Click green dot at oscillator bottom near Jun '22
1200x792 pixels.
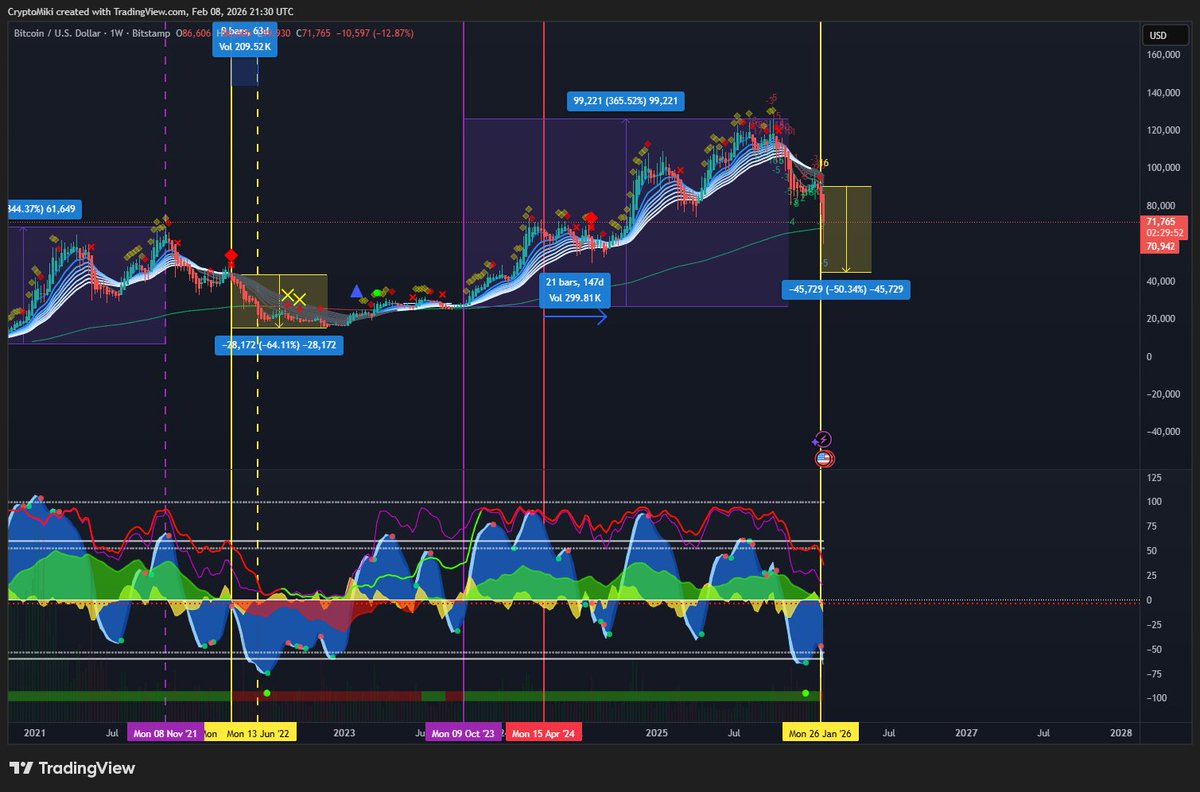267,693
